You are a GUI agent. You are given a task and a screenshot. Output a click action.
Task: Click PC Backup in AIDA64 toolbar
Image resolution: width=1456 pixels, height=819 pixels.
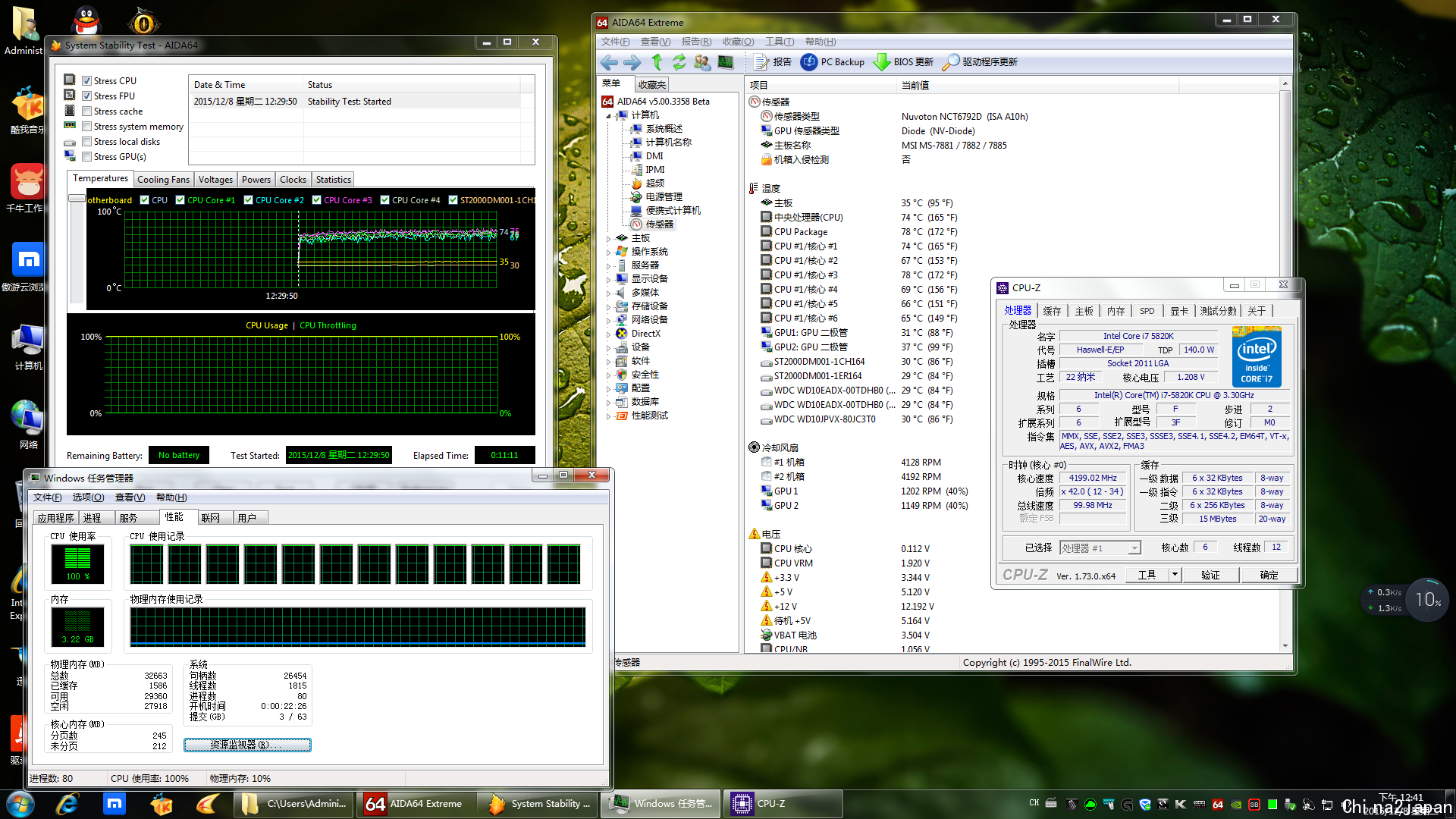(x=833, y=62)
